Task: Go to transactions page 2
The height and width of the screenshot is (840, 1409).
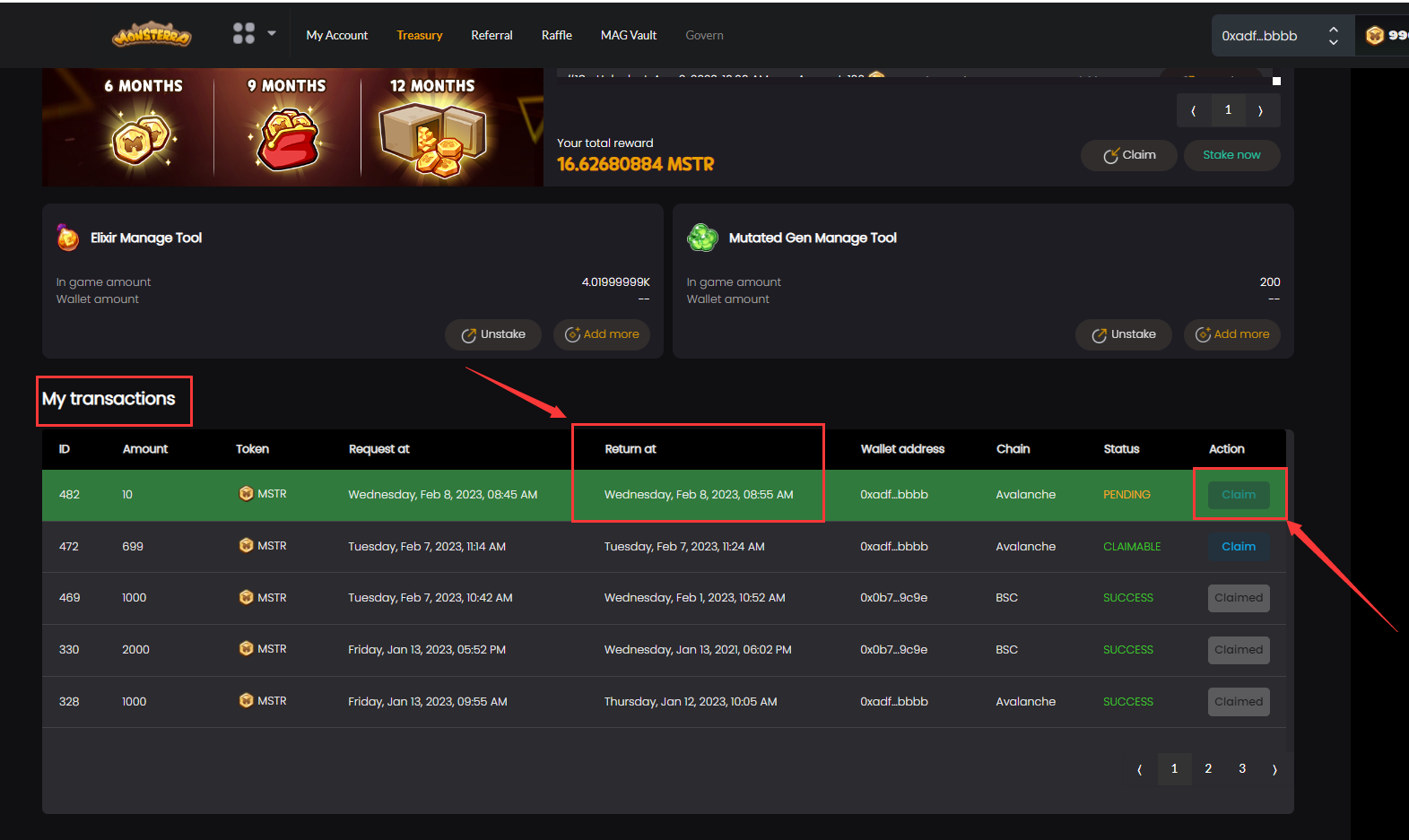Action: pos(1208,769)
